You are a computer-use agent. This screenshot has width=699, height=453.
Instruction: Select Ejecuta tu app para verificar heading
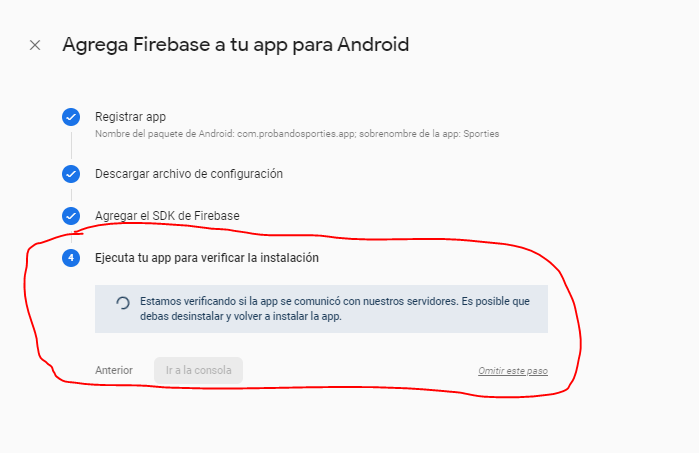[x=207, y=258]
